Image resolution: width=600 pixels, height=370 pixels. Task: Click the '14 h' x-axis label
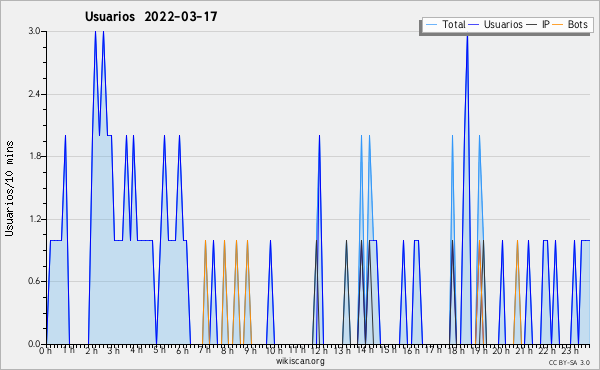point(365,350)
